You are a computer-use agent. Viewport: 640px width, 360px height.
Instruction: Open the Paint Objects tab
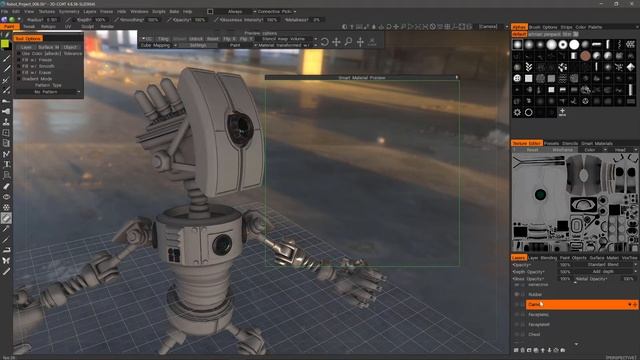click(573, 258)
